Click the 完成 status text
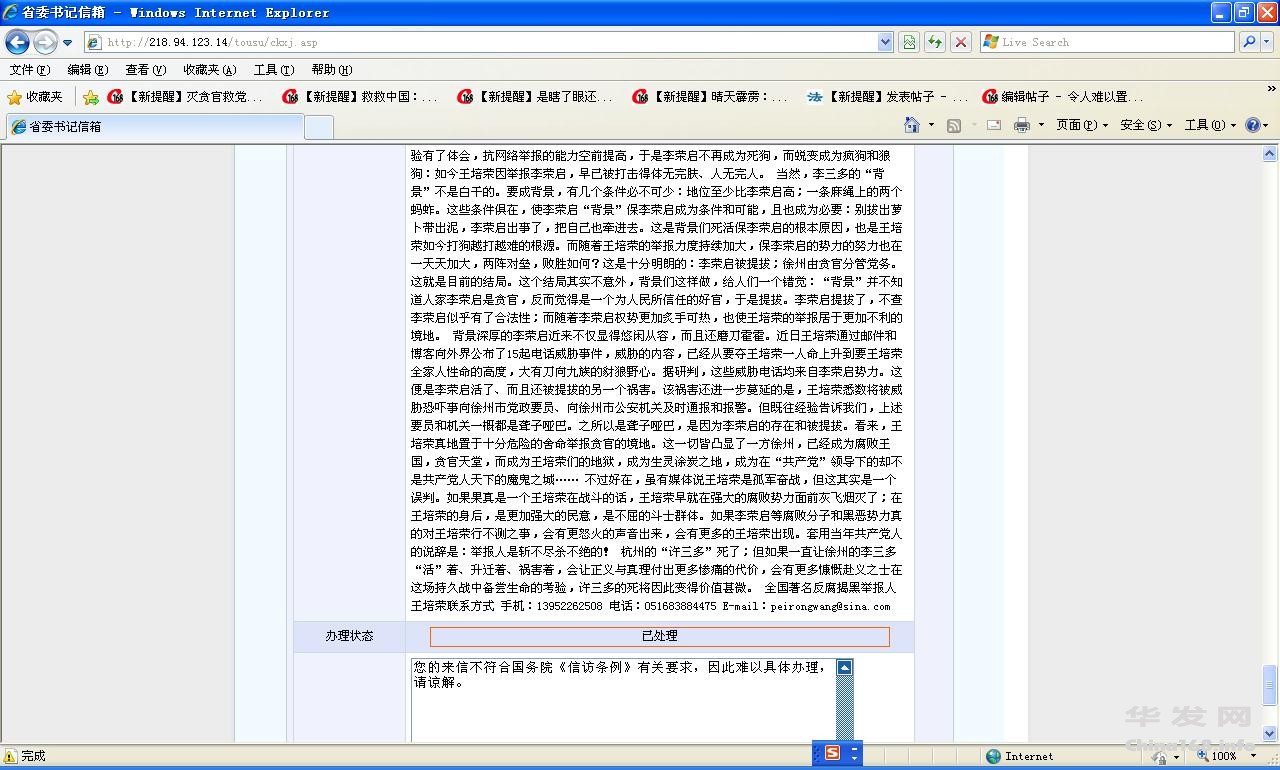1280x770 pixels. (33, 756)
